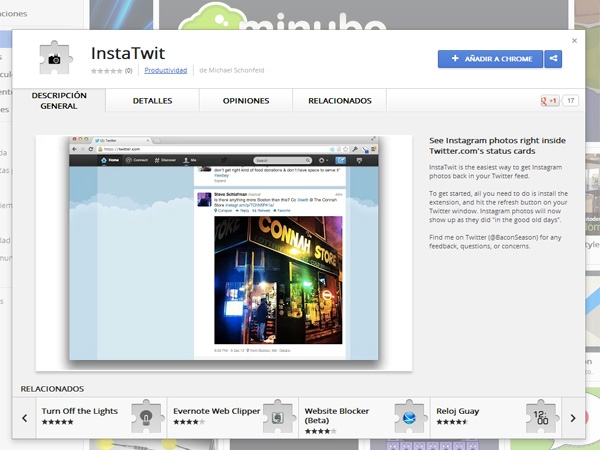Viewport: 600px width, 450px height.
Task: Click the Turn Off the Lights lightbulb icon
Action: [x=147, y=416]
